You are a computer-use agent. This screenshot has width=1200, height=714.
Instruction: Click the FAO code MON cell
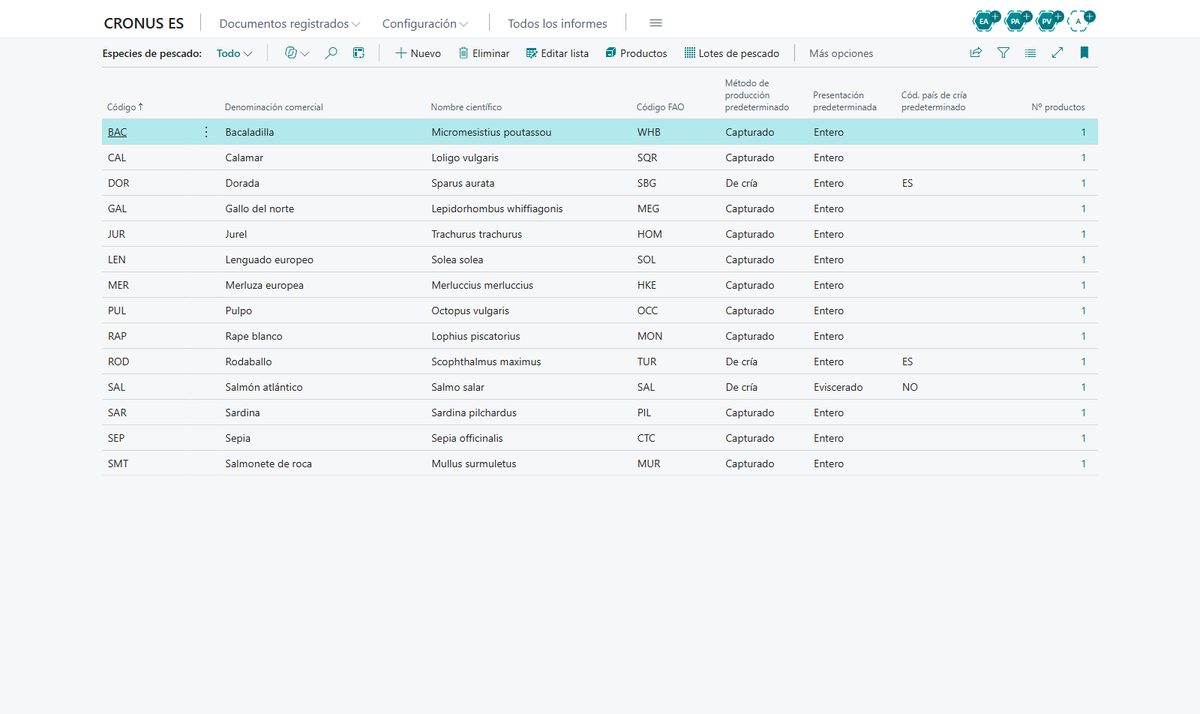649,336
